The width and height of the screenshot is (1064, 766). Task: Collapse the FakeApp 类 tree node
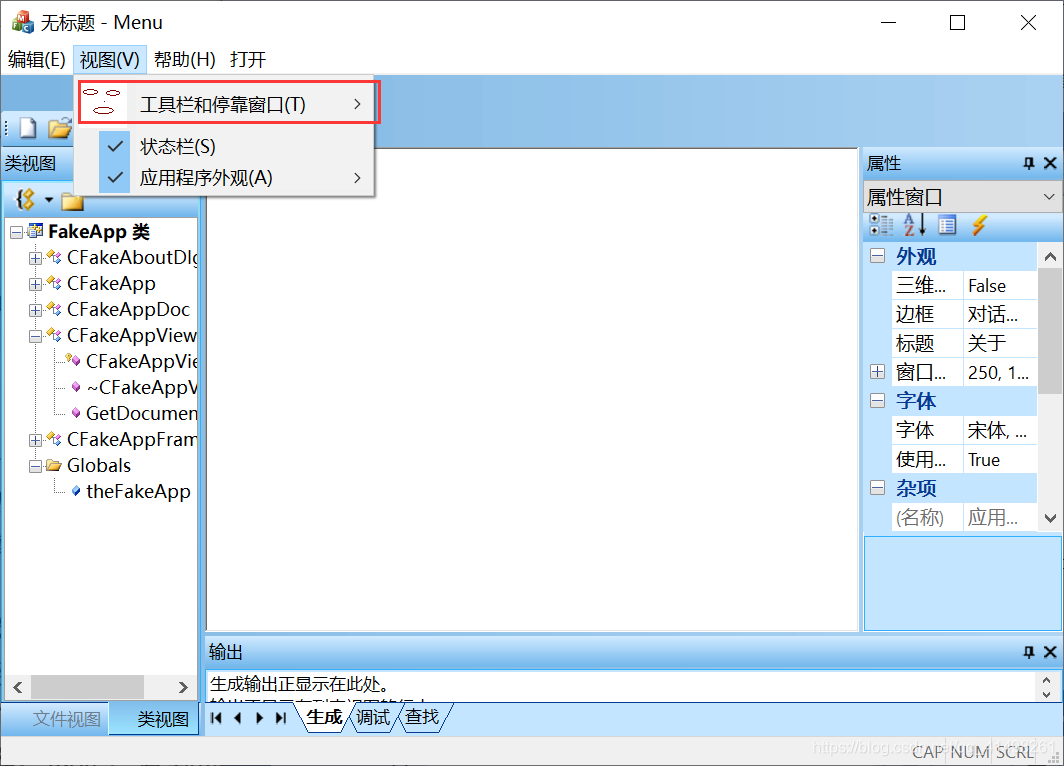click(16, 233)
